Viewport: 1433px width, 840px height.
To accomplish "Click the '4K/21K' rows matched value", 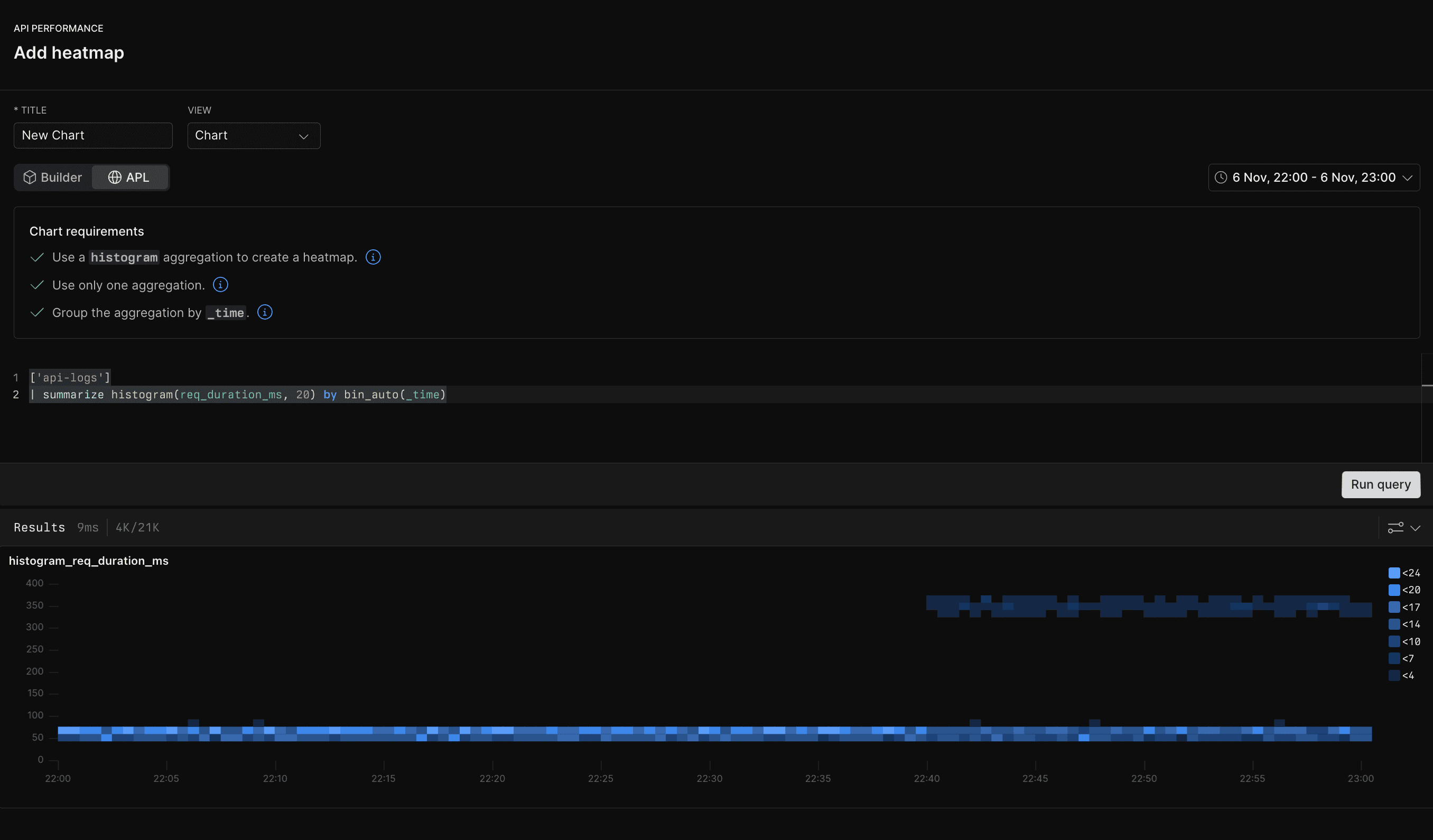I will pyautogui.click(x=137, y=528).
